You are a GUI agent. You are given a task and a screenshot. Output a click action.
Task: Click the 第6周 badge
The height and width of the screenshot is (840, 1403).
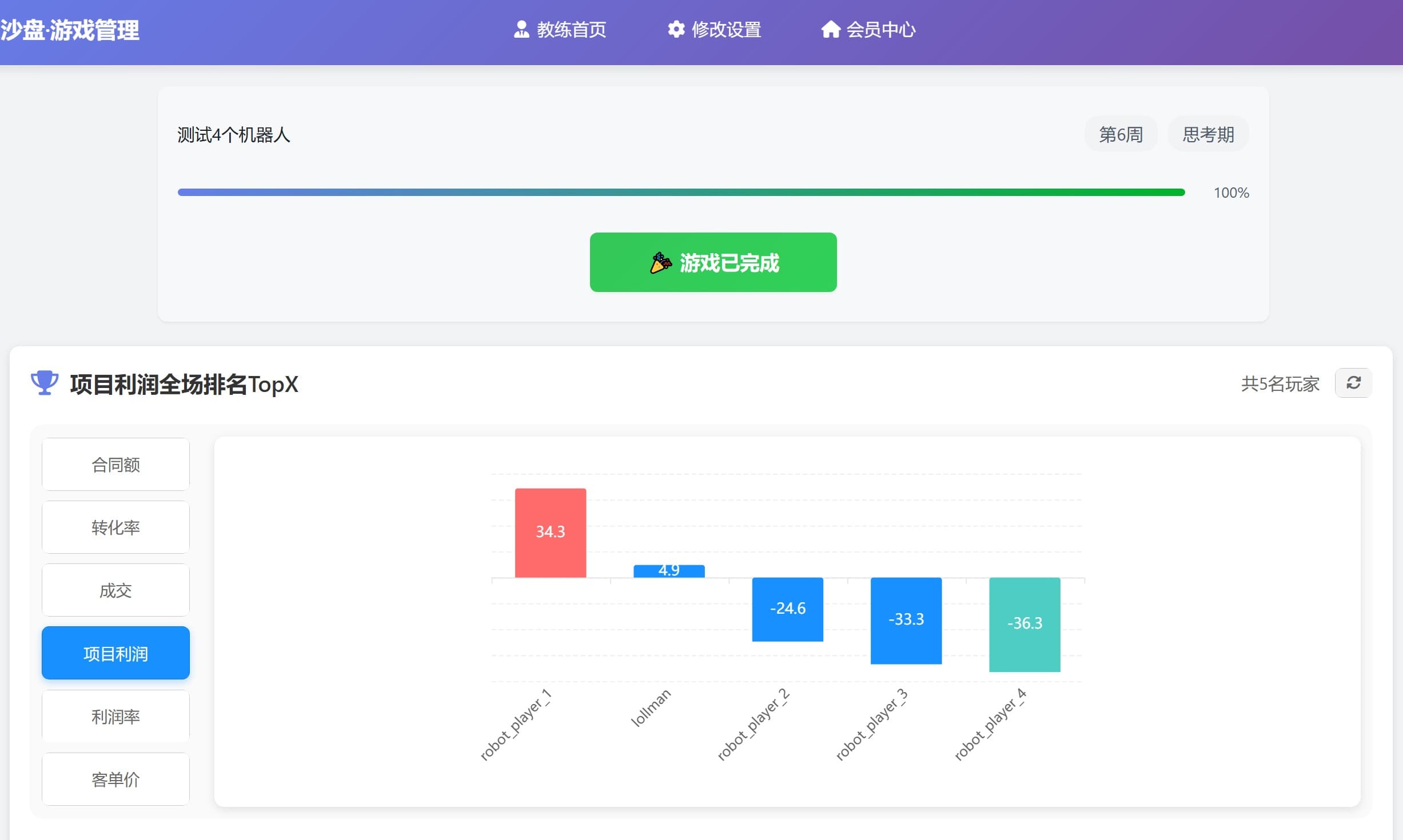click(x=1120, y=134)
